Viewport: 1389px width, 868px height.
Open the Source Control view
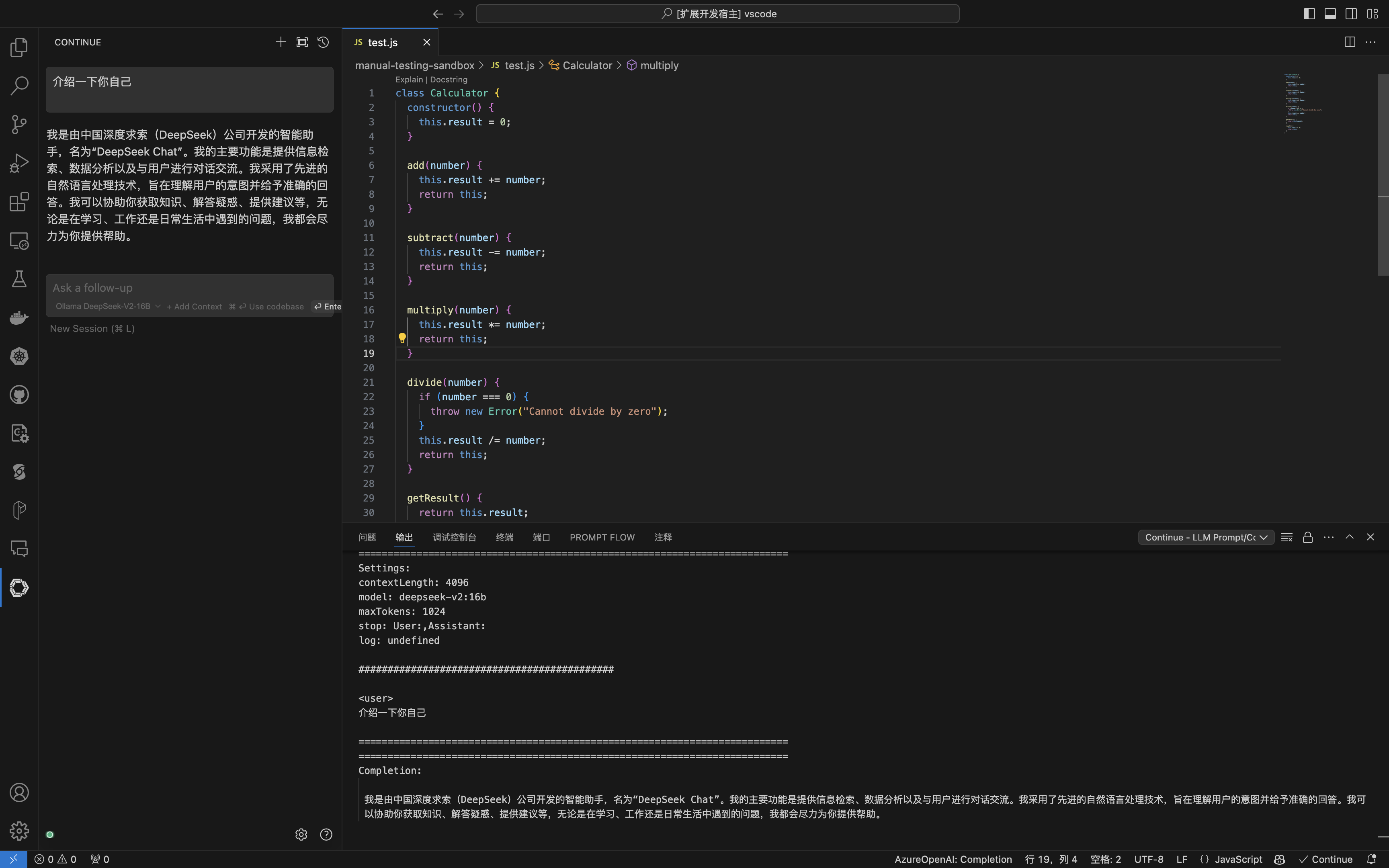click(19, 124)
